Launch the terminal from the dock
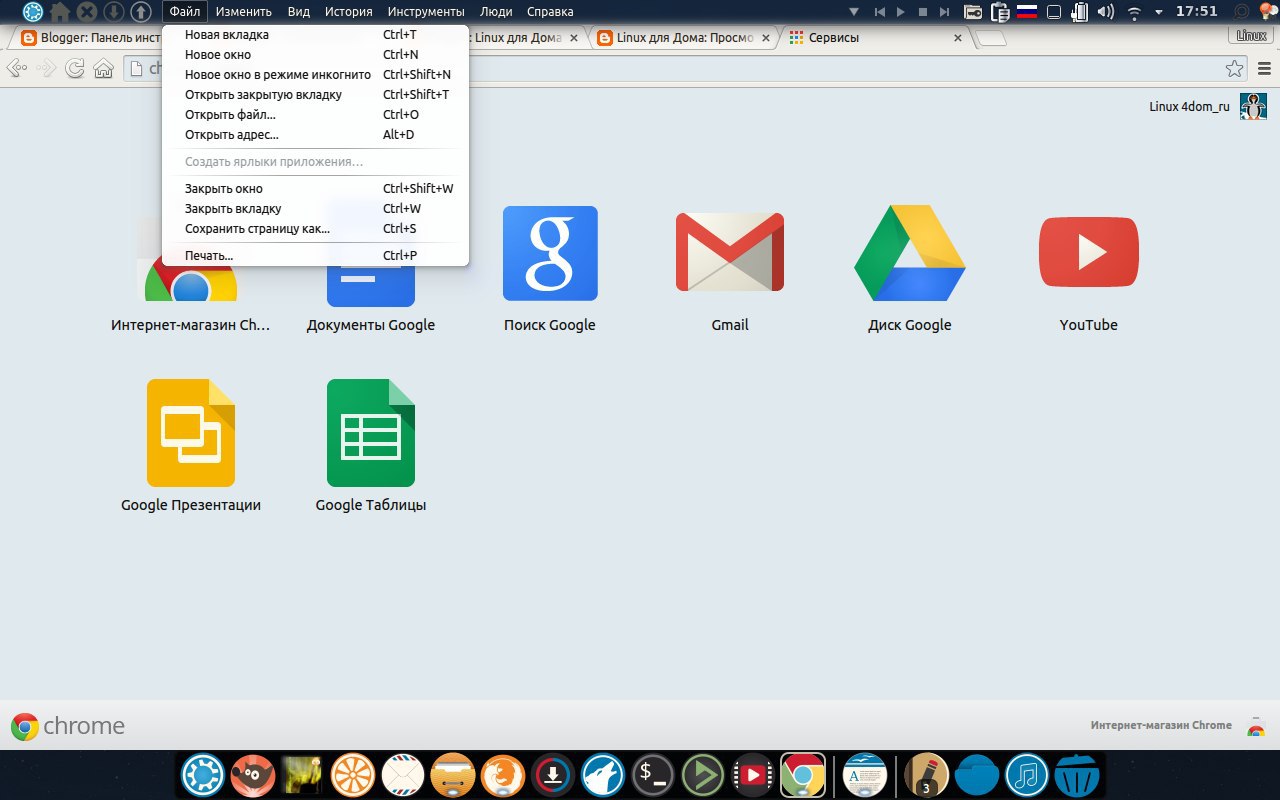Image resolution: width=1280 pixels, height=800 pixels. coord(653,774)
